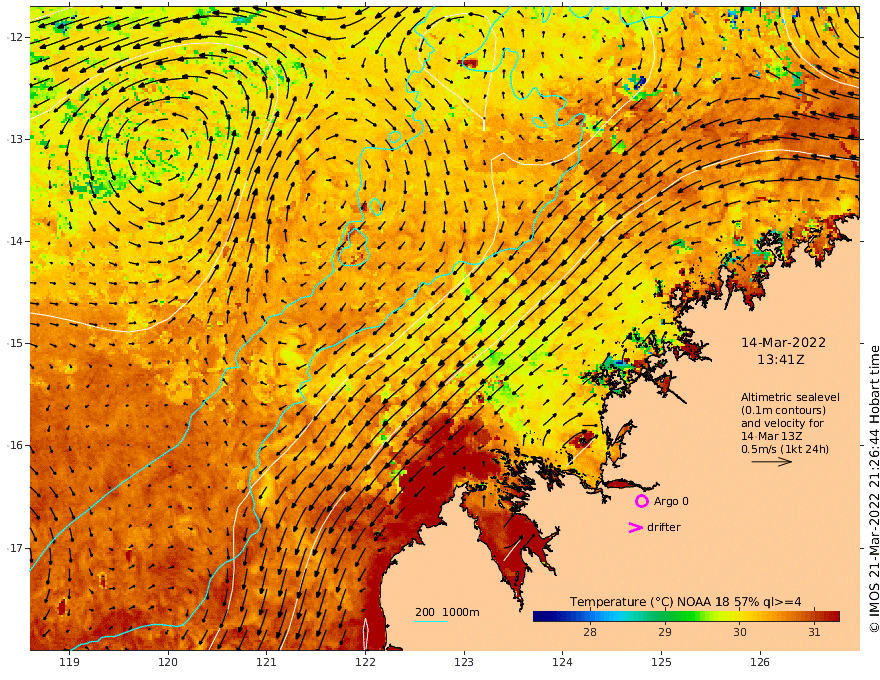The width and height of the screenshot is (880, 680).
Task: Click the '14-Mar-2022' date label
Action: coord(783,342)
